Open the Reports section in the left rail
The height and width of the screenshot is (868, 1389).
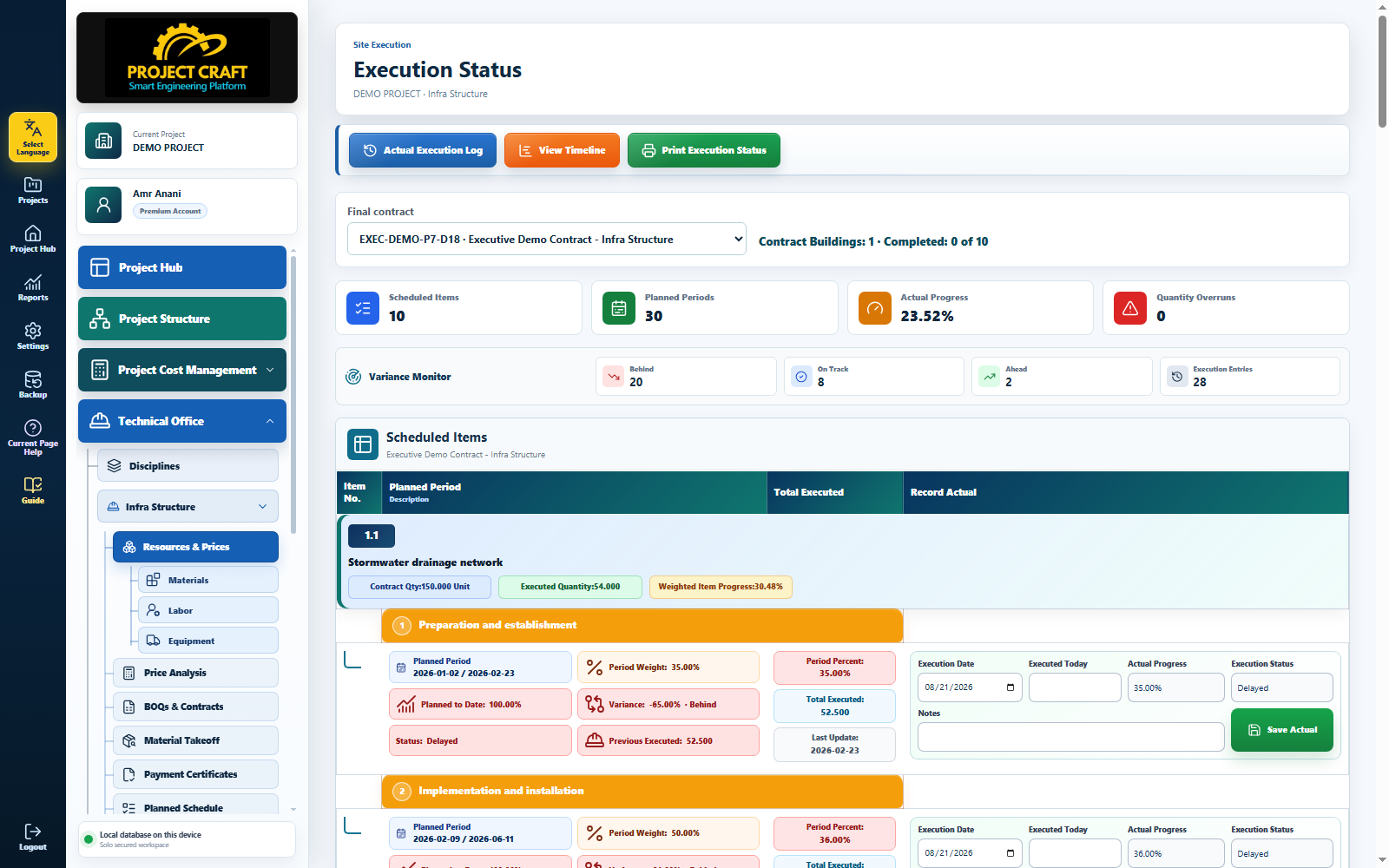[x=33, y=287]
